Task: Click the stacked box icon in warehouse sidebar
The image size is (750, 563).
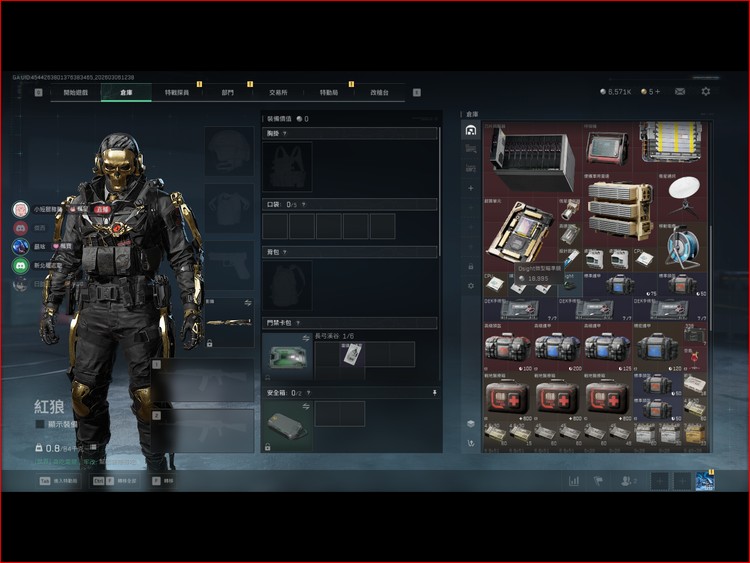Action: (x=471, y=424)
